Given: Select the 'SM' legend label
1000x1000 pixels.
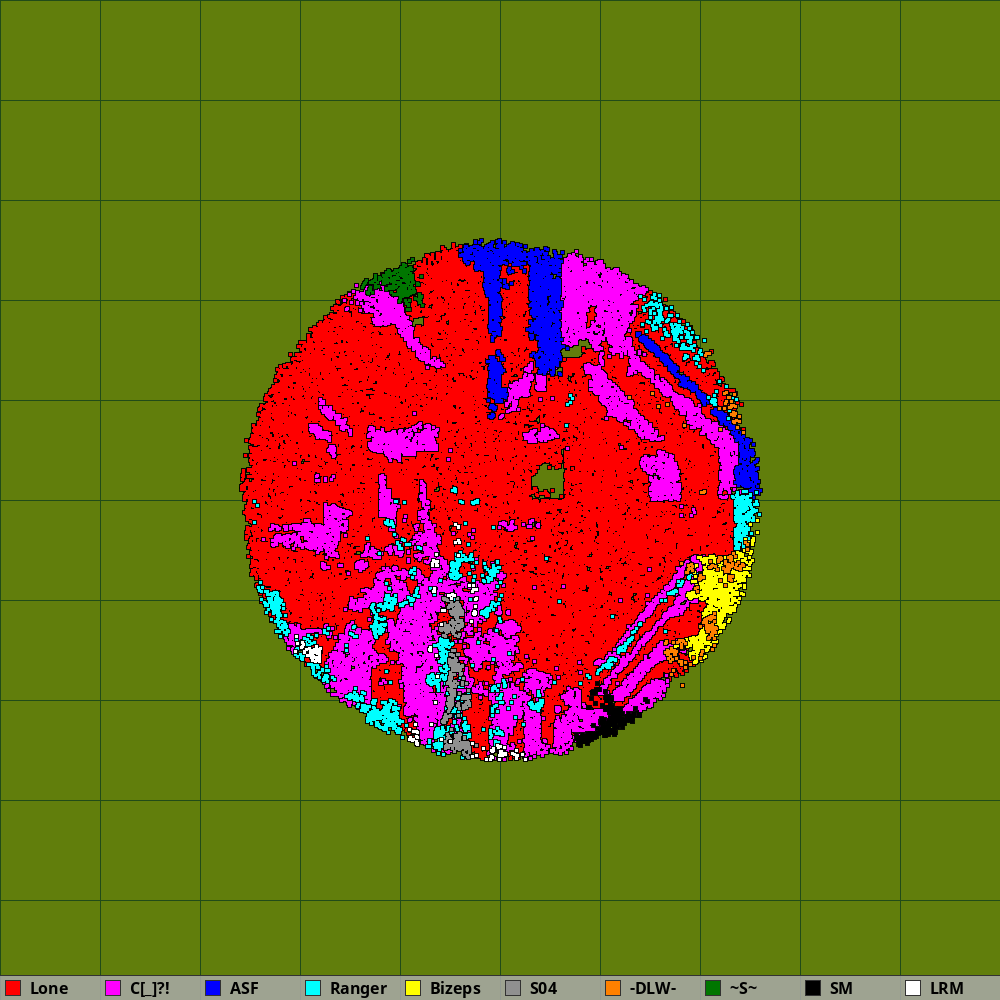Looking at the screenshot, I should pos(841,989).
